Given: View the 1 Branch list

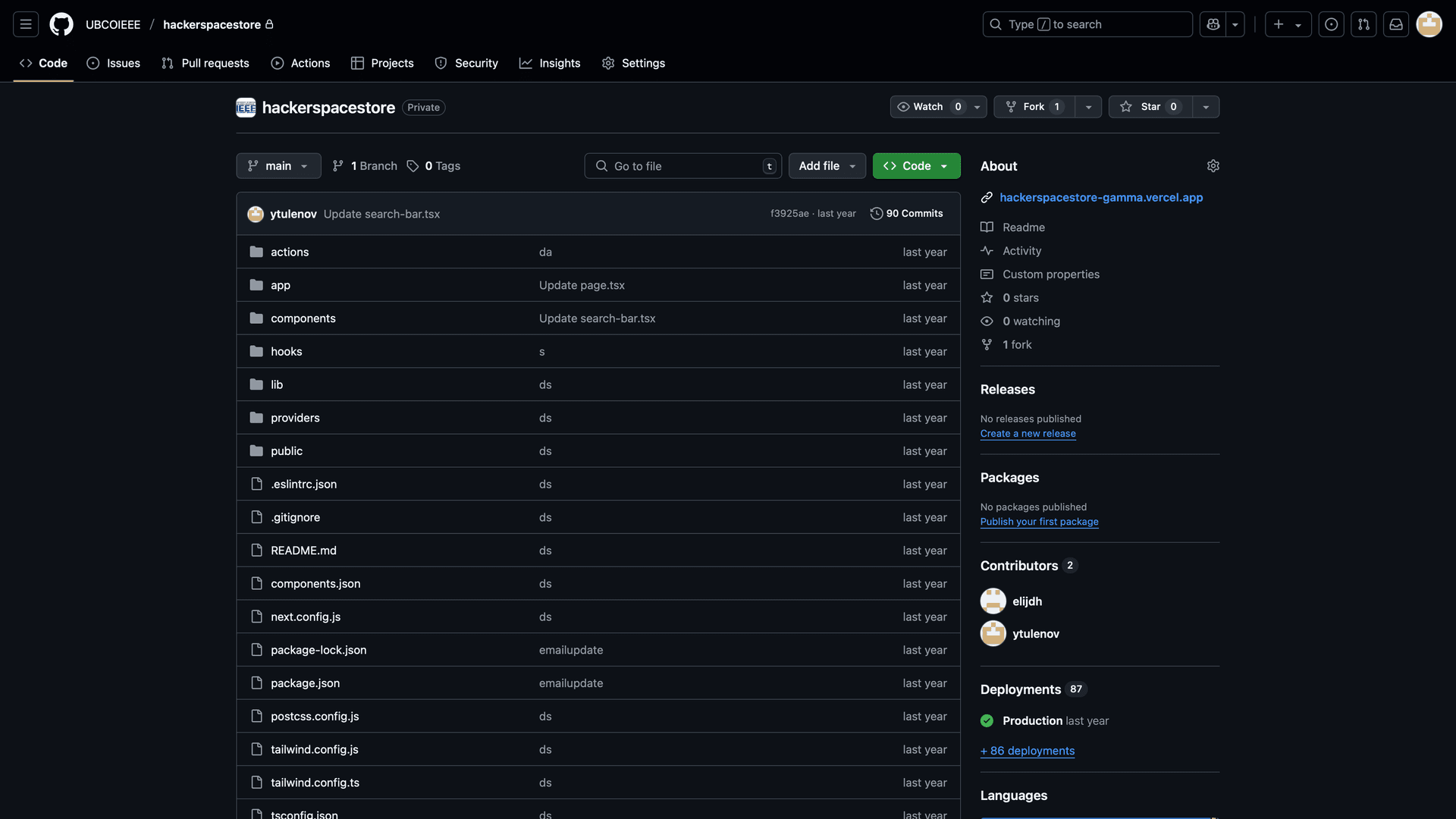Looking at the screenshot, I should pos(365,166).
